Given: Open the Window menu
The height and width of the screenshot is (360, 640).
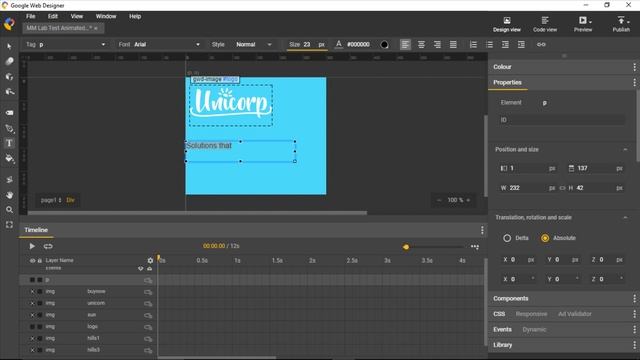Looking at the screenshot, I should tap(106, 16).
